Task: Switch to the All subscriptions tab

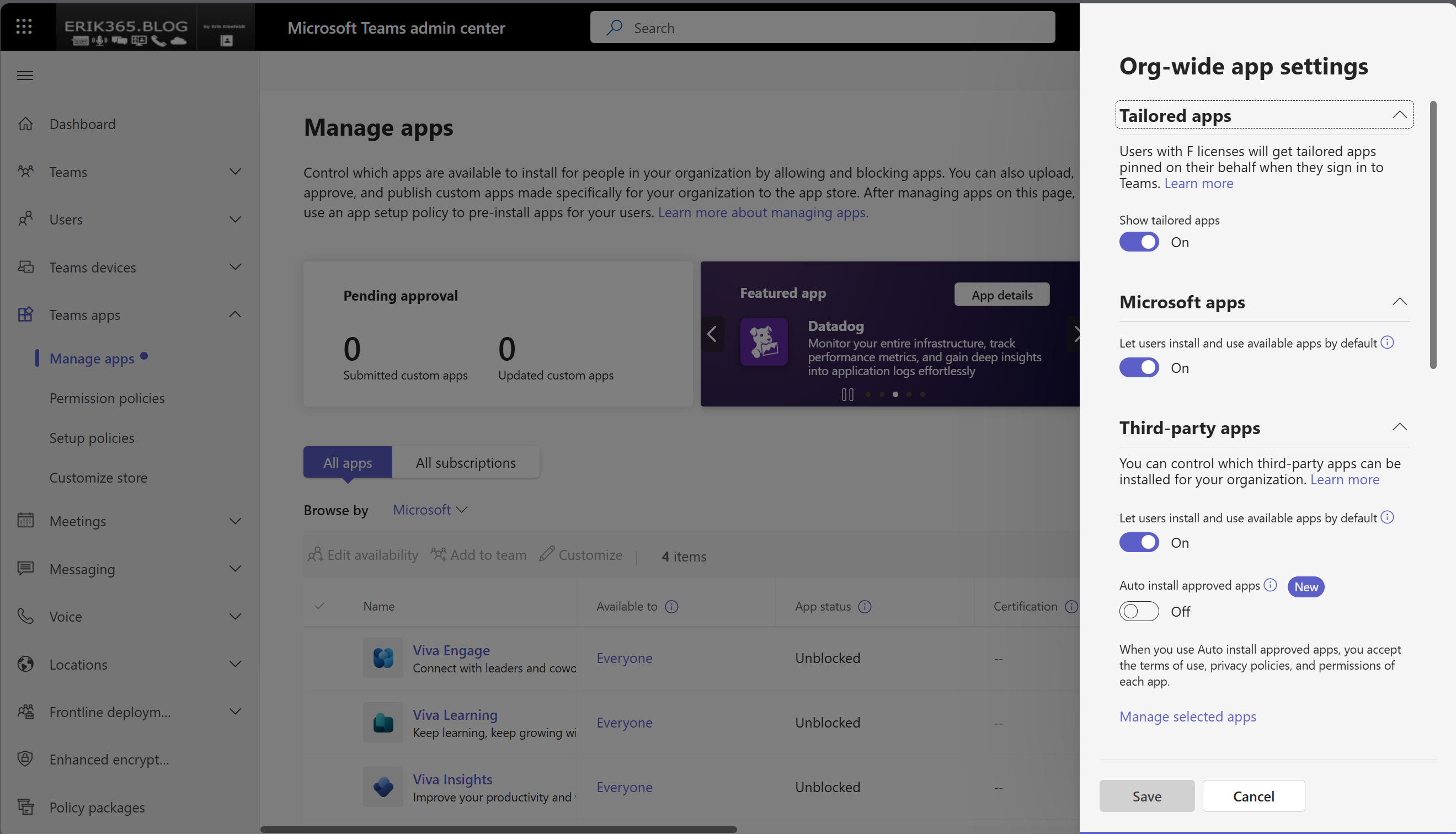Action: [x=465, y=462]
